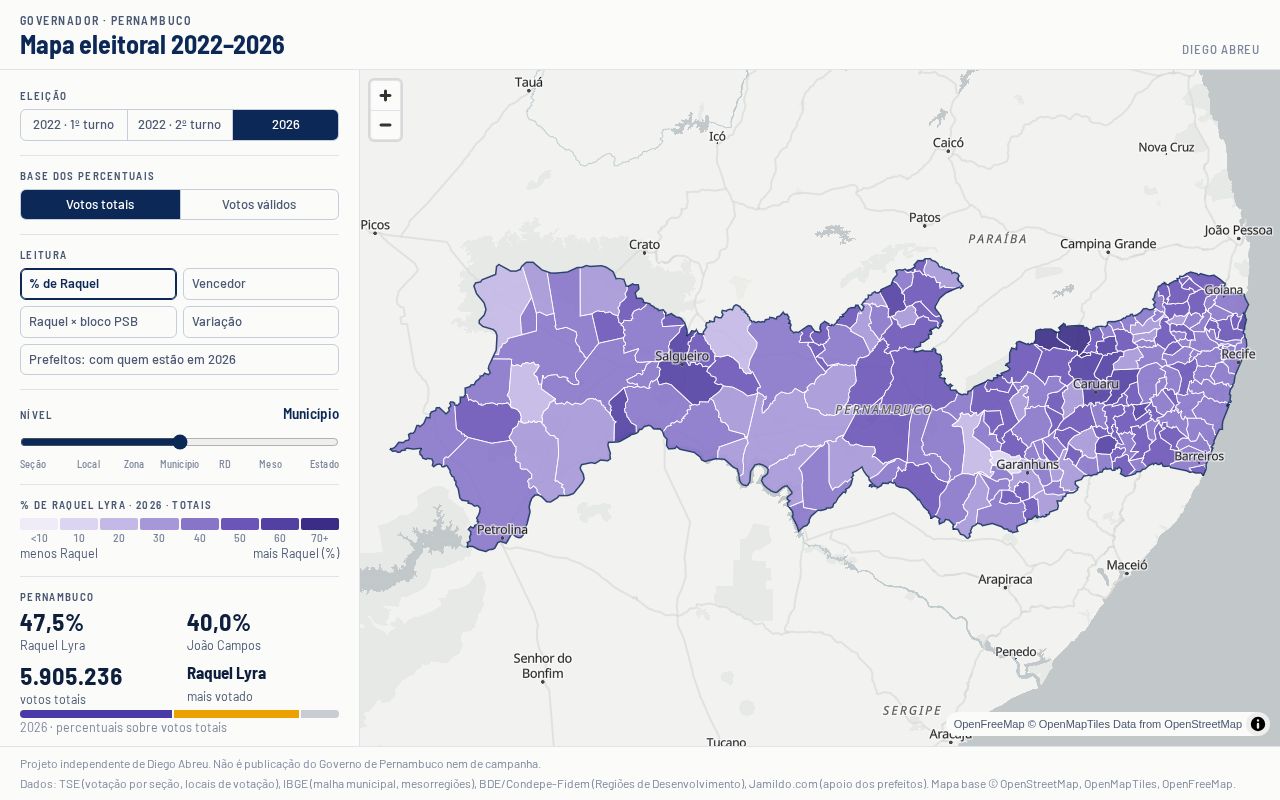Image resolution: width=1280 pixels, height=800 pixels.
Task: Click the DIEGO ABREU author text
Action: (1221, 50)
